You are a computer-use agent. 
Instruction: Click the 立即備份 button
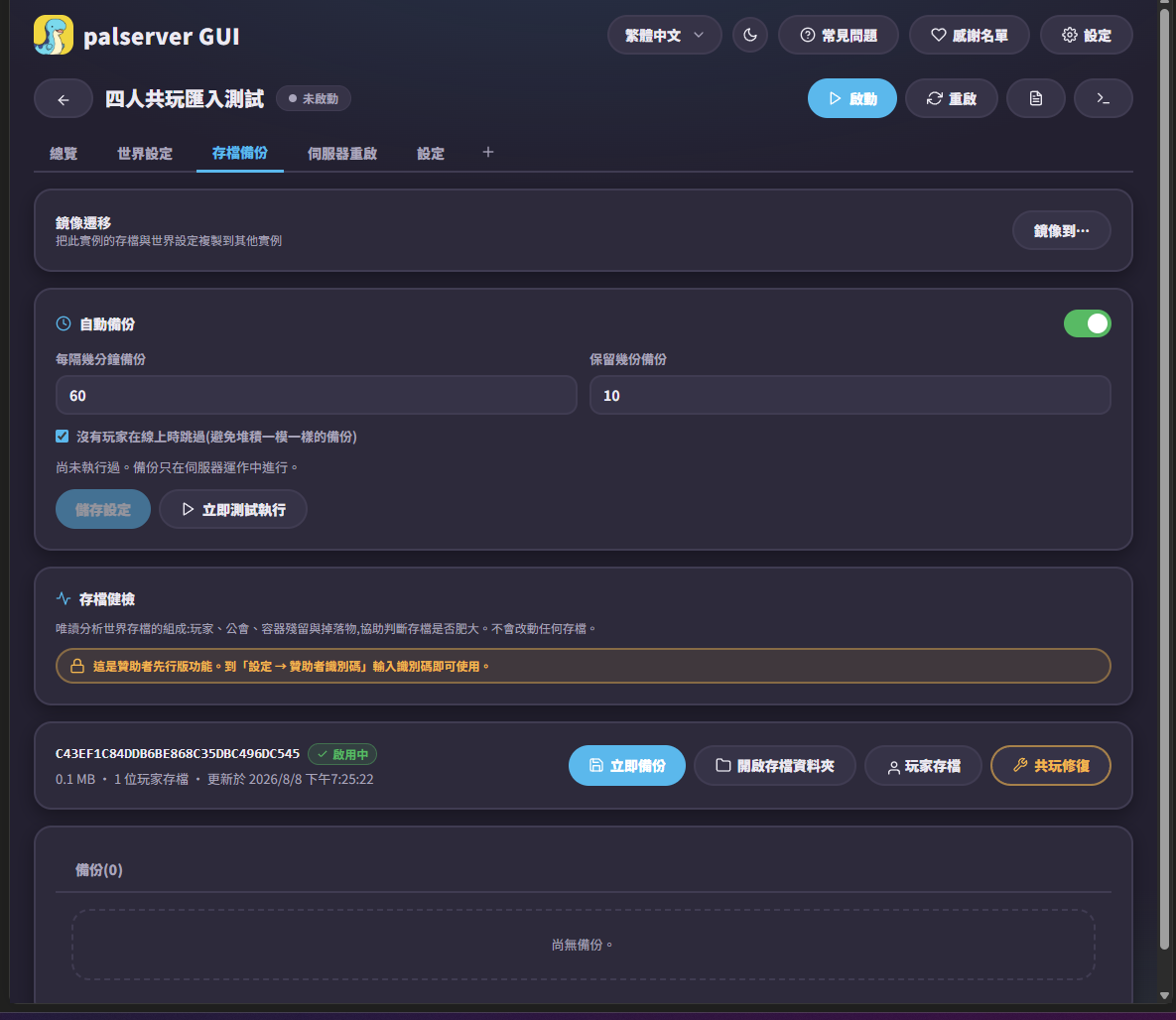click(627, 766)
